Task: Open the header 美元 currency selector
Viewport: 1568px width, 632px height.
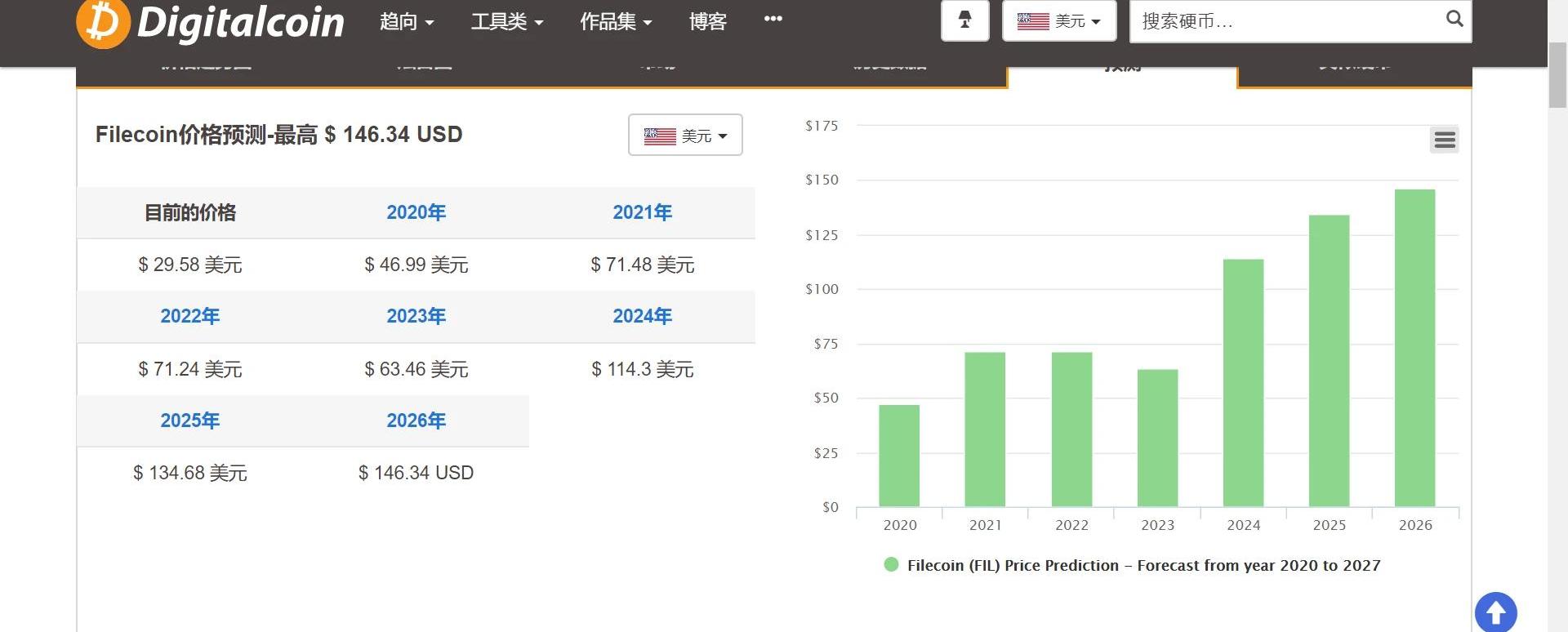Action: coord(1058,21)
